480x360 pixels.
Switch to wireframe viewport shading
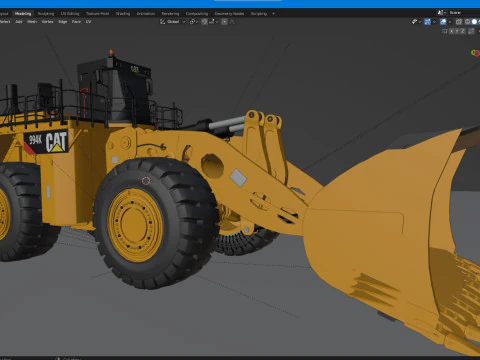coord(467,22)
